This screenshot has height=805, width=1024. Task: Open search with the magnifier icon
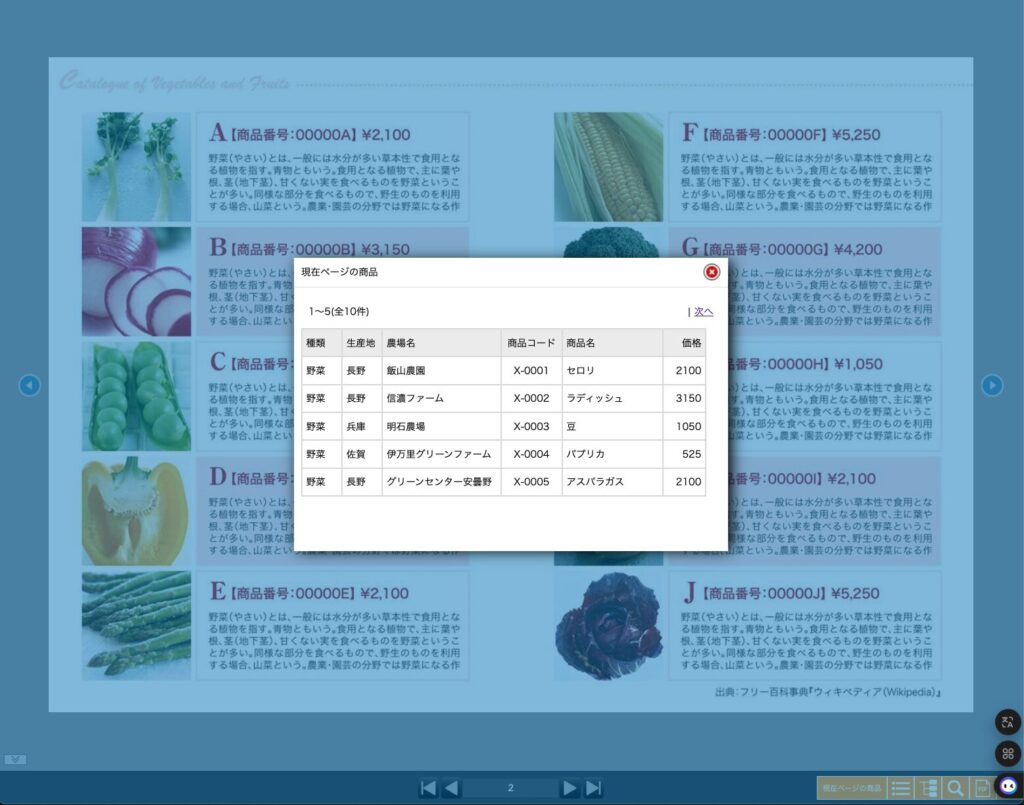point(955,788)
